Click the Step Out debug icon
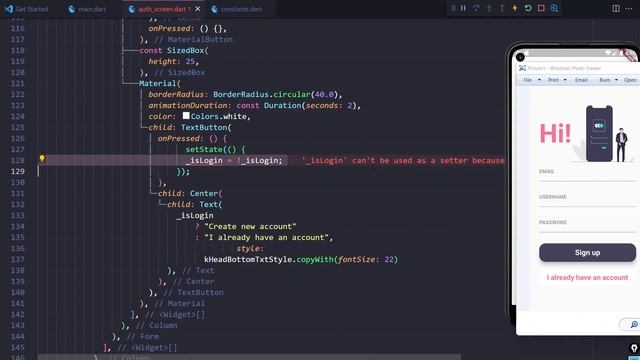The image size is (640, 360). (502, 8)
